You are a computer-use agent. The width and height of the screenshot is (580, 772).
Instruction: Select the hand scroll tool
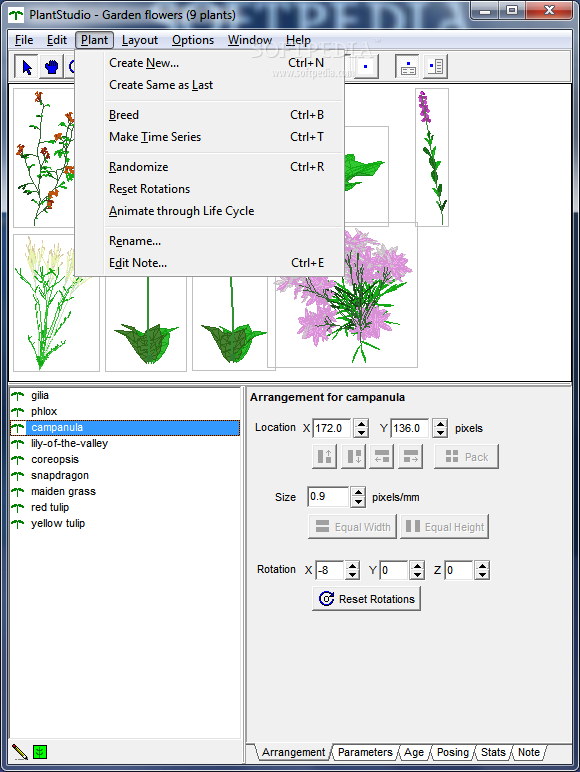point(51,66)
